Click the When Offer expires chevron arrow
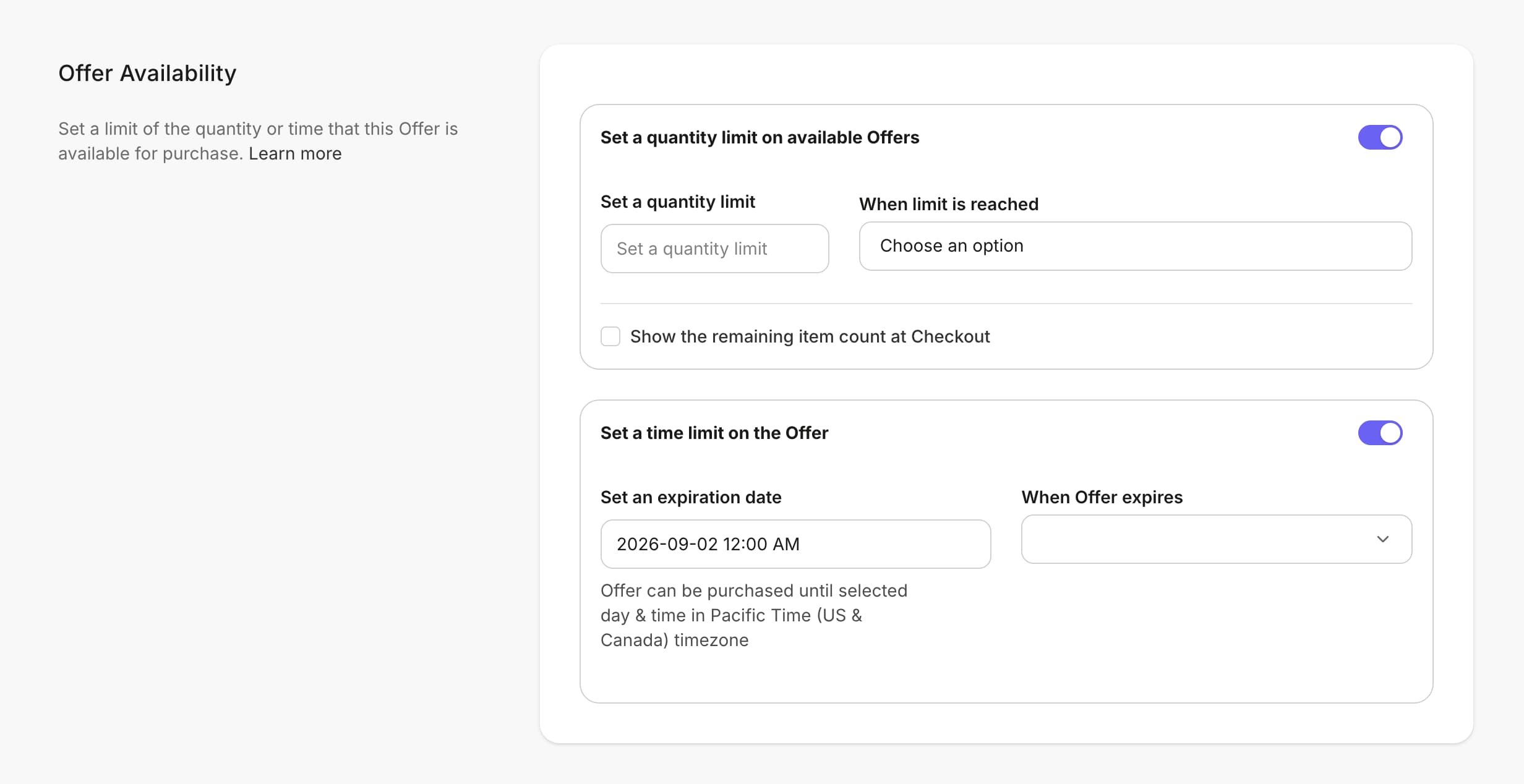This screenshot has width=1524, height=784. 1383,539
